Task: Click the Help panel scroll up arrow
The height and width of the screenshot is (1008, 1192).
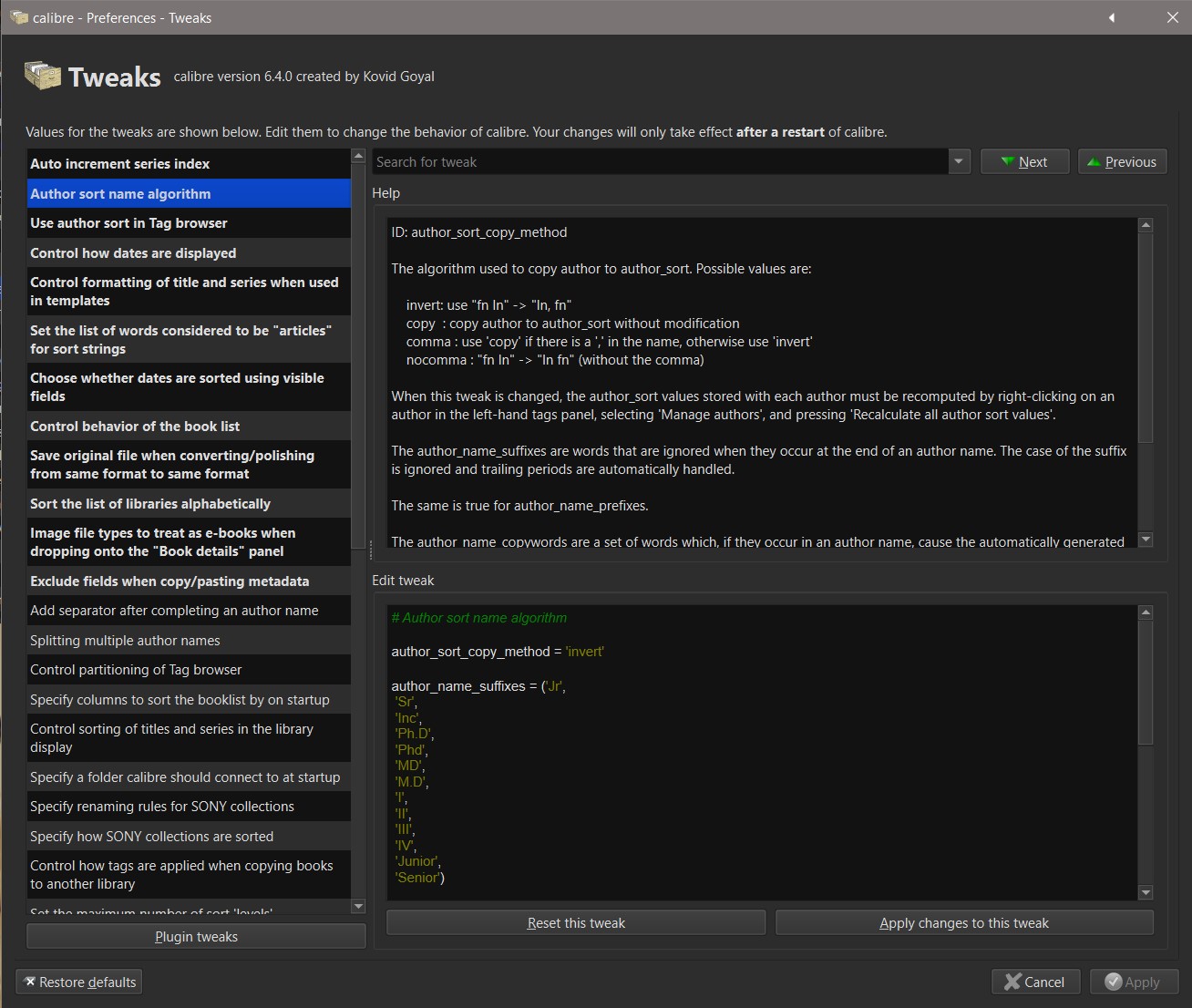Action: [1146, 224]
